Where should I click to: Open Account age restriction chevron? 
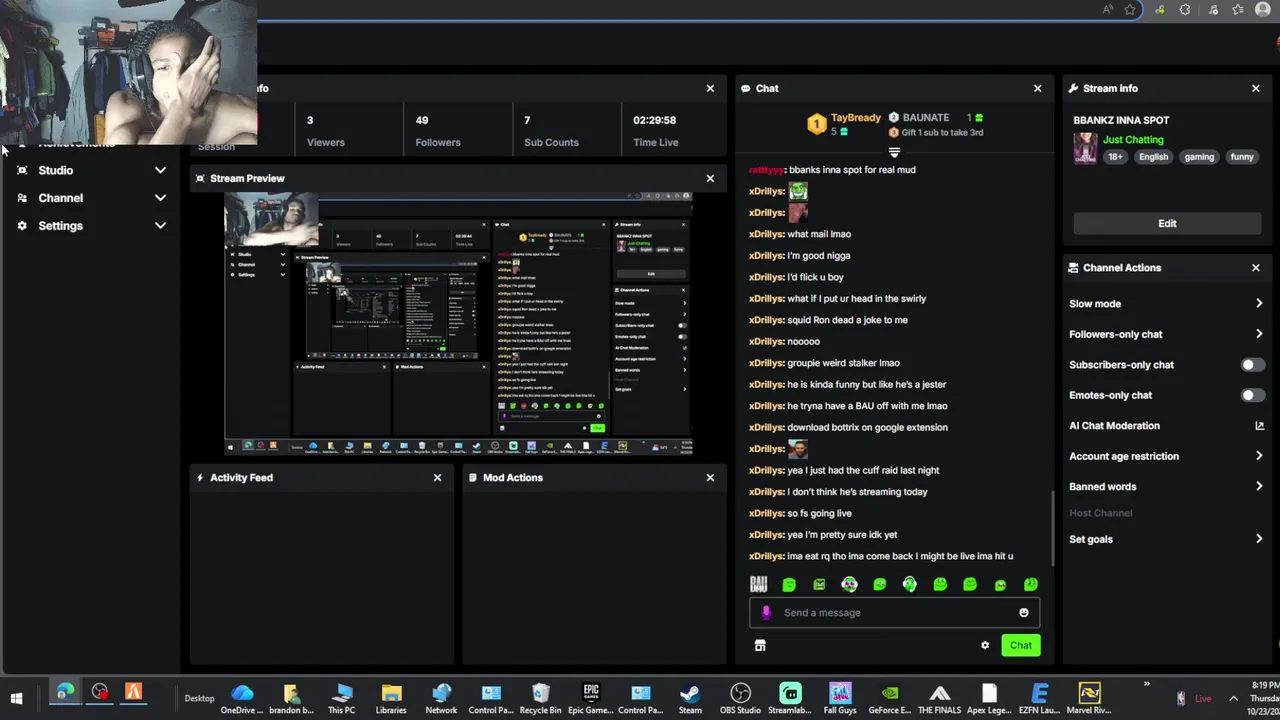pos(1259,456)
